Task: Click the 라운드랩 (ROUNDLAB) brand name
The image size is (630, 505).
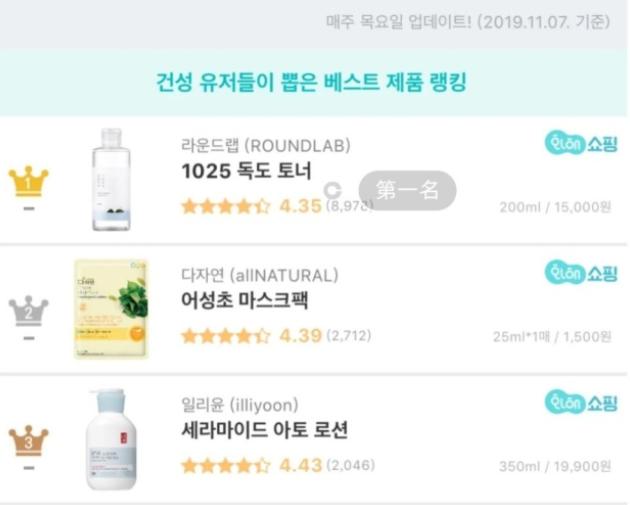Action: tap(265, 145)
